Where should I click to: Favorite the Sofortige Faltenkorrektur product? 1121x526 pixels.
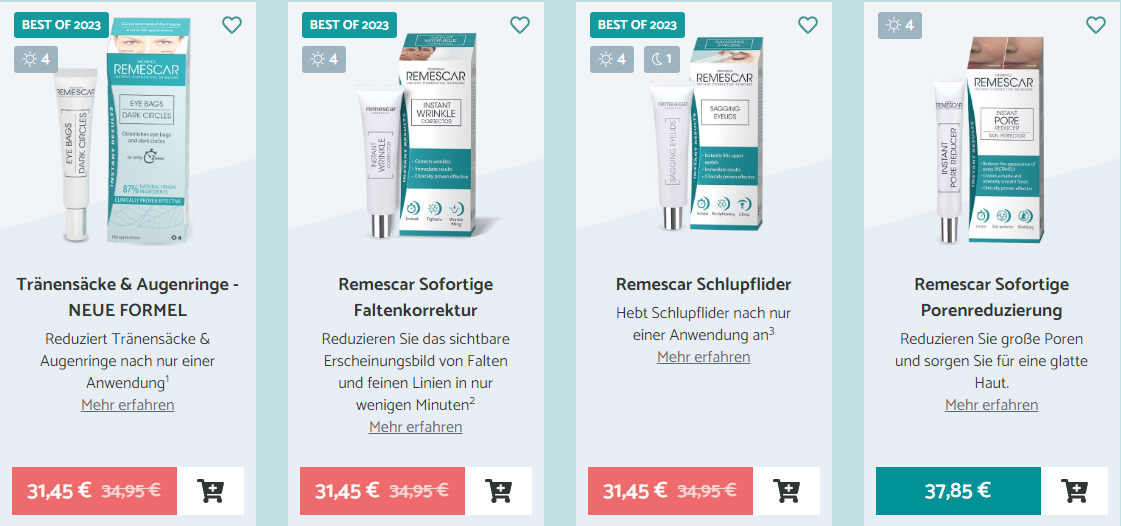click(x=520, y=25)
